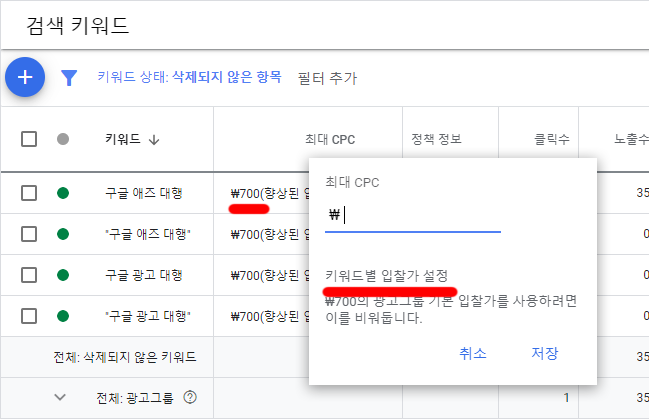Image resolution: width=649 pixels, height=419 pixels.
Task: Toggle green status dot of 구글 애즈 대행
Action: 63,193
